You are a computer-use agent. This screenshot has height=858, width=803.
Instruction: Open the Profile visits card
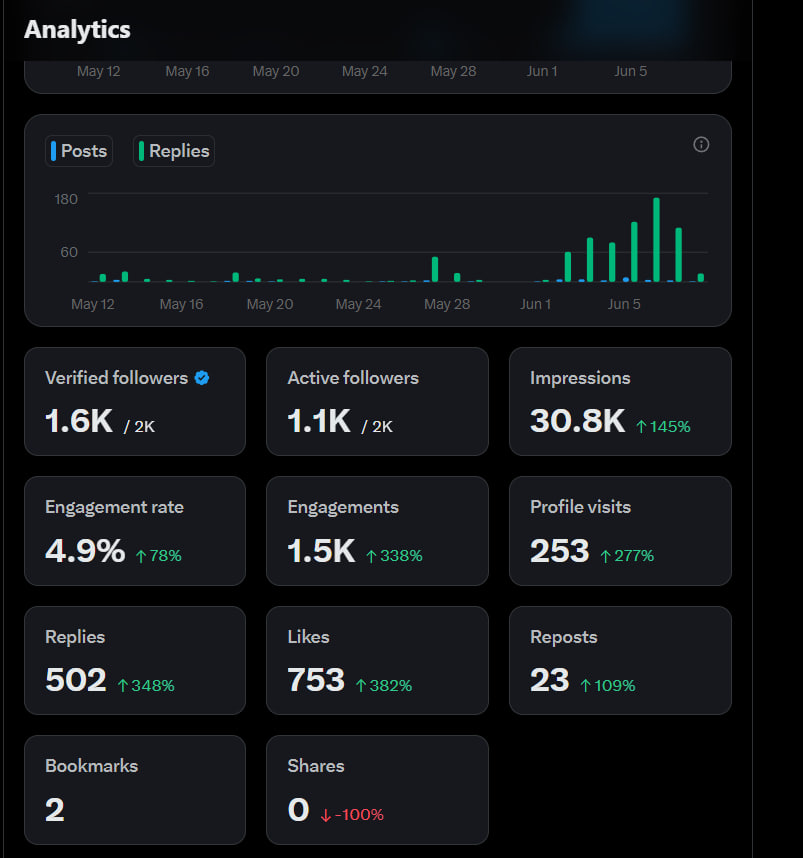pyautogui.click(x=620, y=531)
